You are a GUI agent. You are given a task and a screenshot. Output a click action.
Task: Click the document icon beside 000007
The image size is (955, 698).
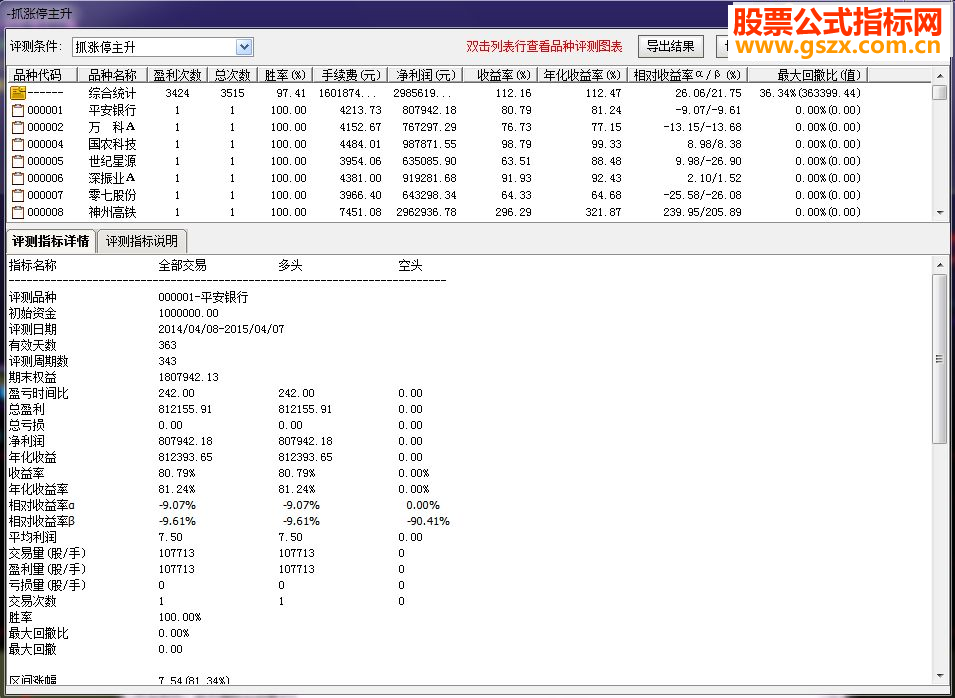tap(18, 196)
